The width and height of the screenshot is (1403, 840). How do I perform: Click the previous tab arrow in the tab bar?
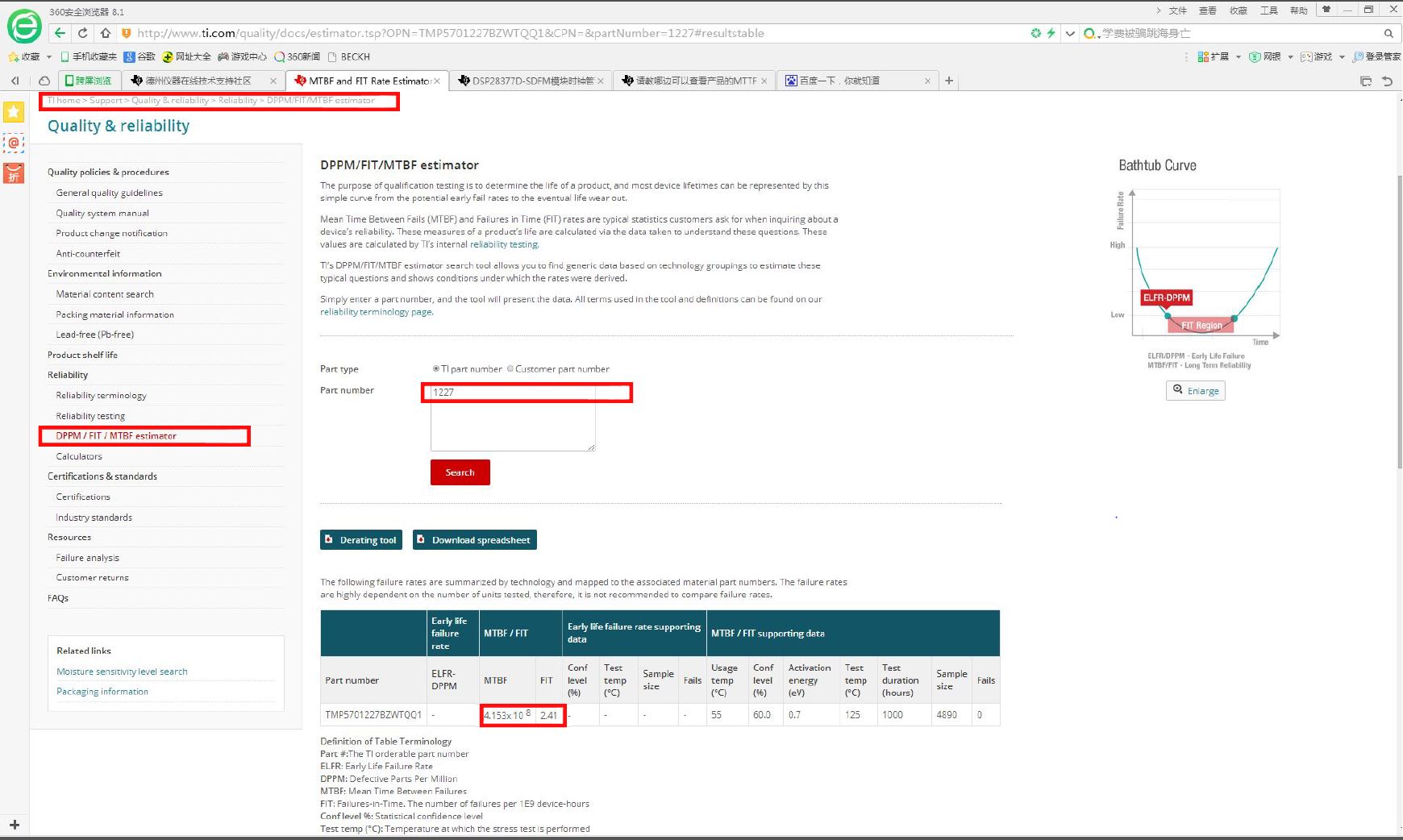15,81
